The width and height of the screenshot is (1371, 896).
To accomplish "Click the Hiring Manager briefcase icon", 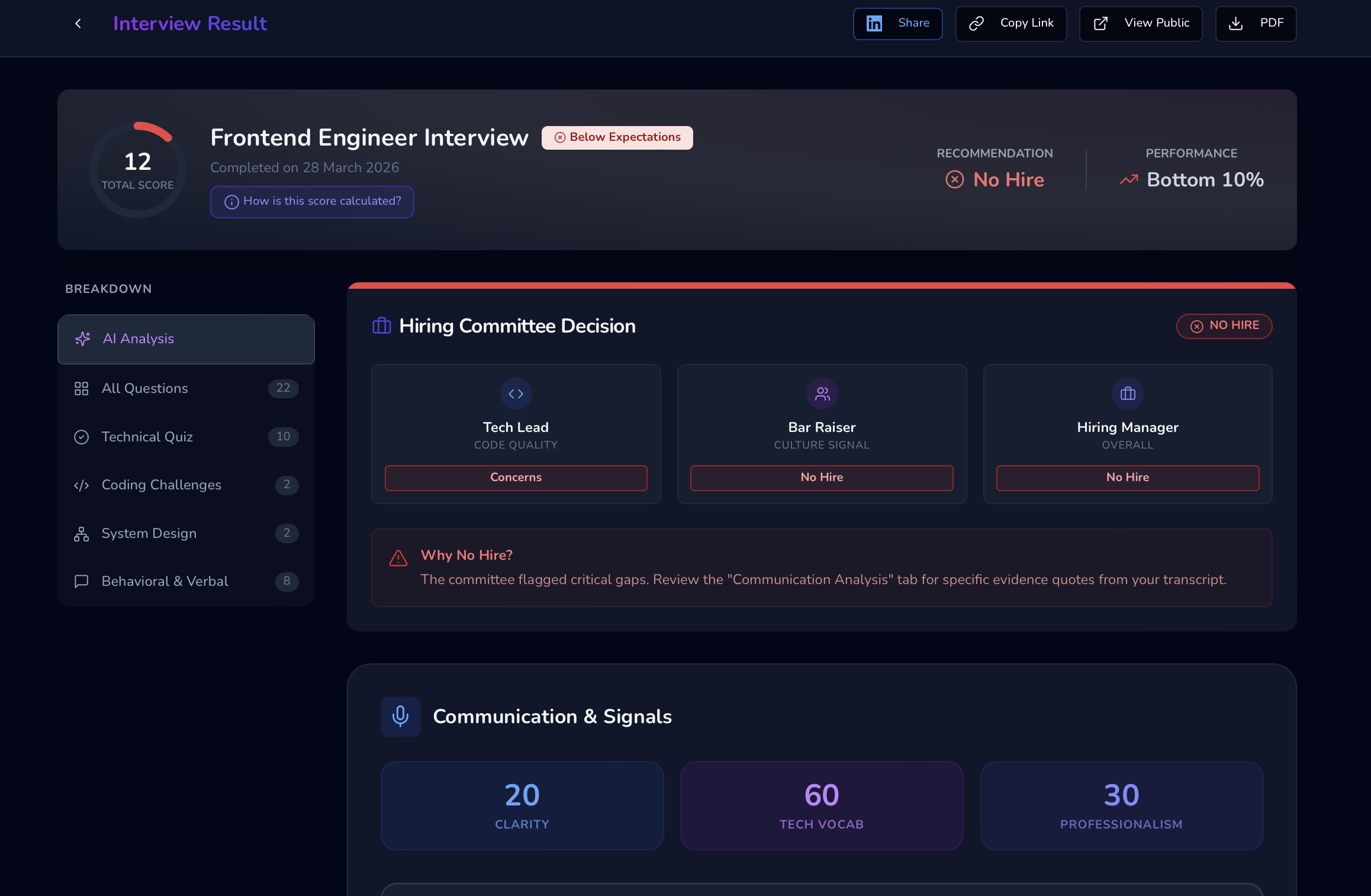I will click(x=1127, y=393).
